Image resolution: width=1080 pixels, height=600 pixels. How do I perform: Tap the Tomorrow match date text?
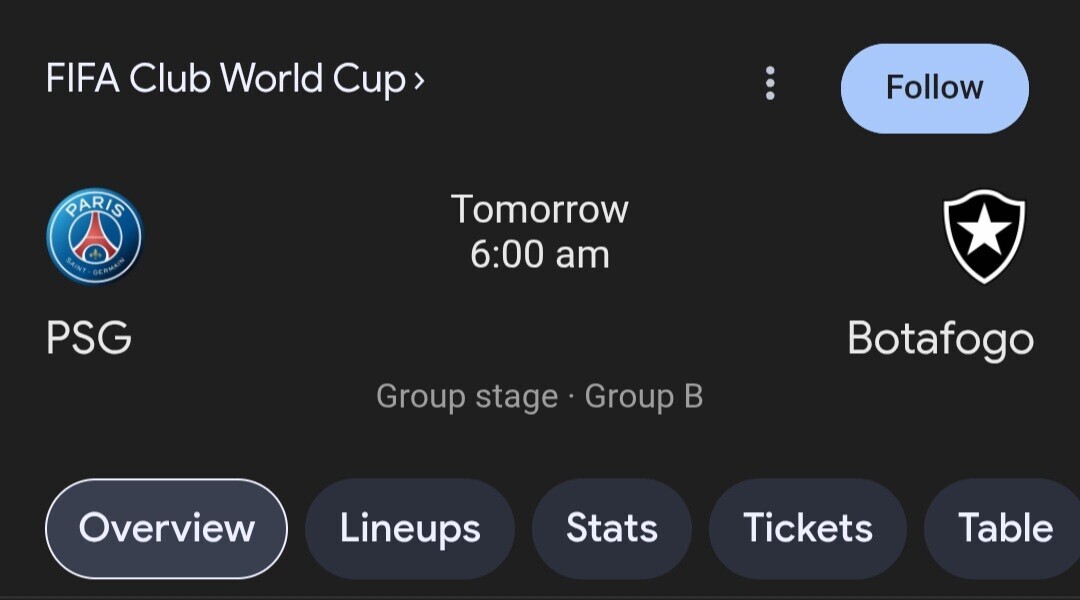click(x=539, y=209)
